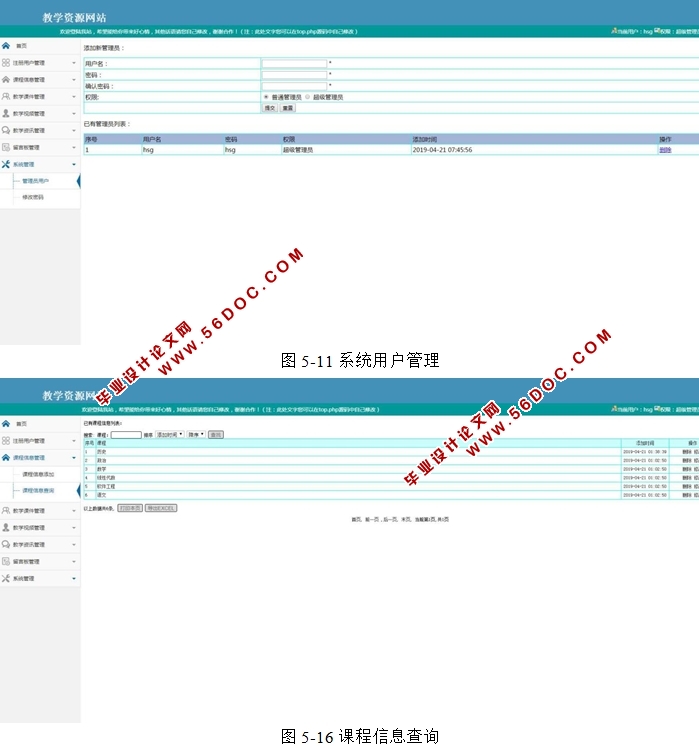The image size is (699, 749).
Task: Click the 线性代数 course row
Action: pos(391,478)
